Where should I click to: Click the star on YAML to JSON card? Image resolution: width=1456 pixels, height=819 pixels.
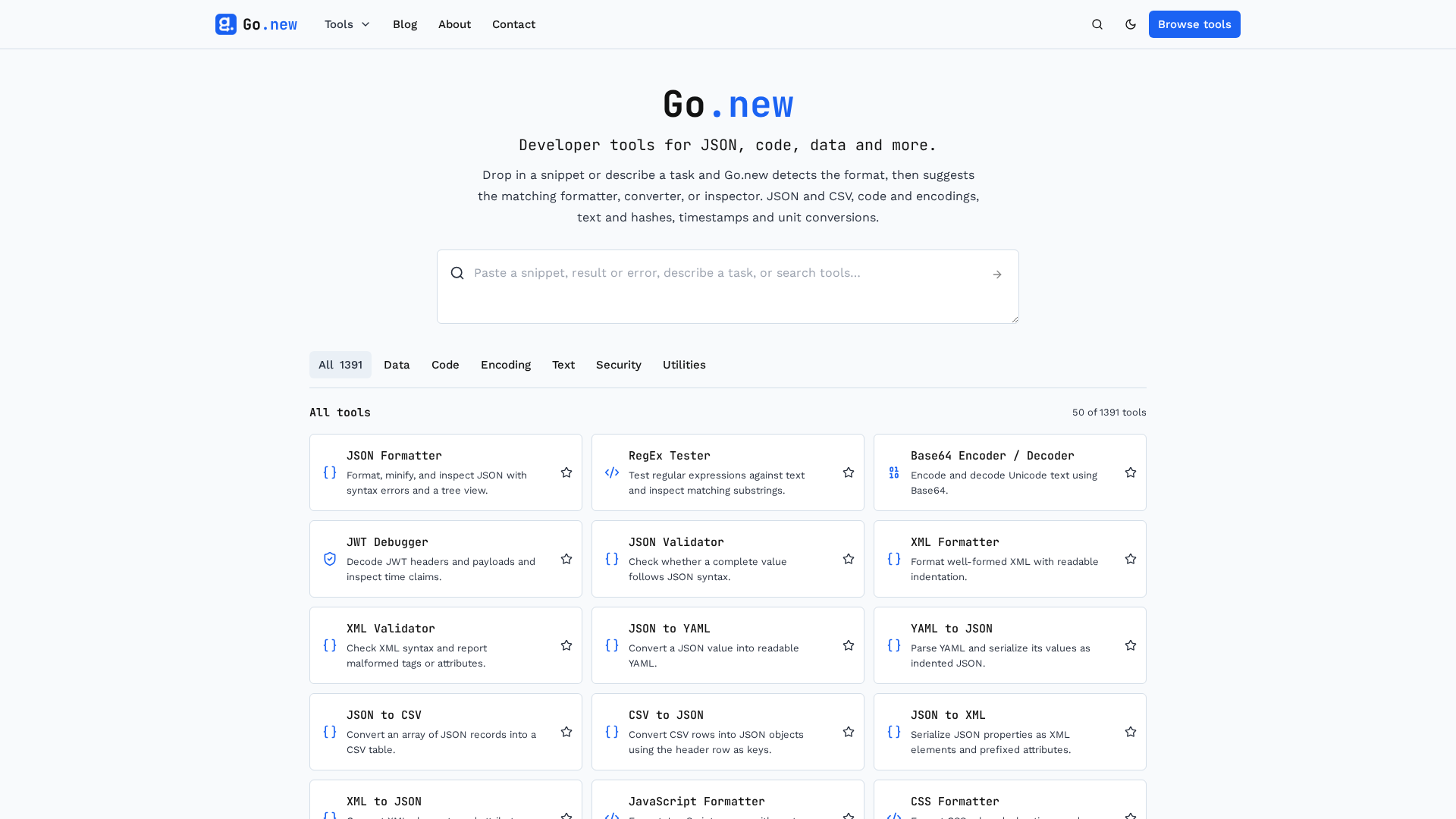point(1131,645)
